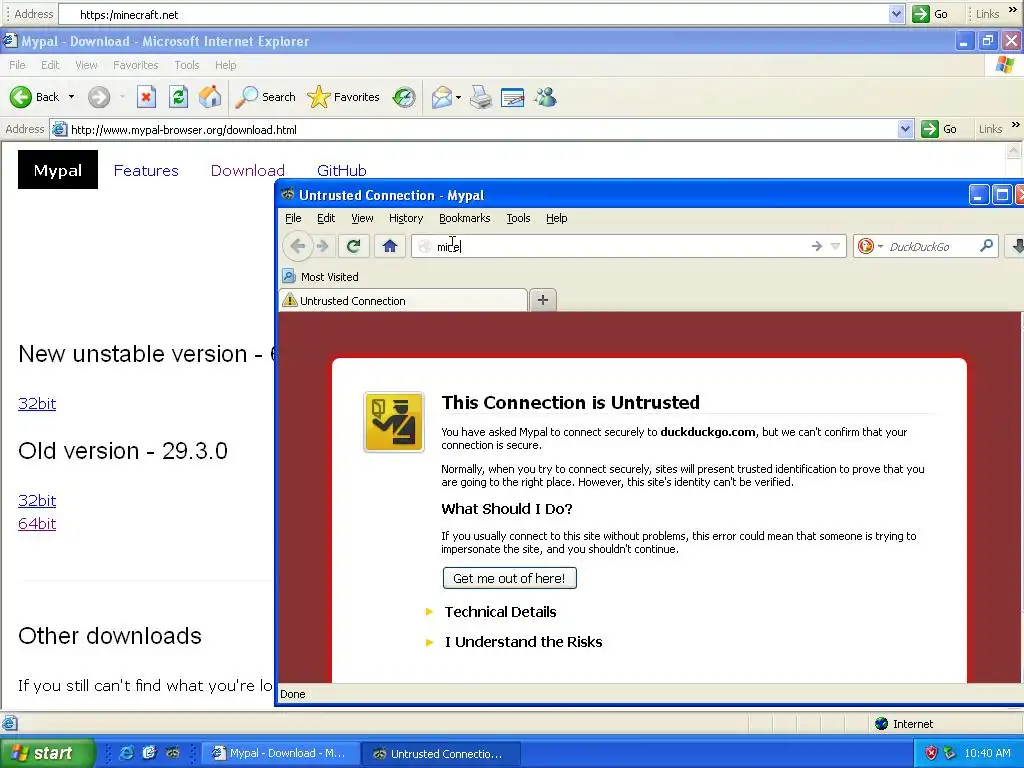Click the Windows start button
This screenshot has width=1024, height=768.
click(47, 753)
